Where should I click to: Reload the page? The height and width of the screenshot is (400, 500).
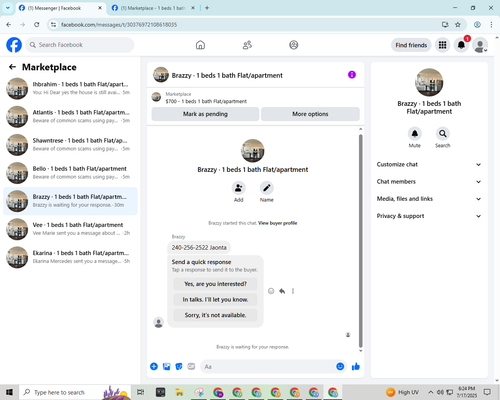[37, 24]
